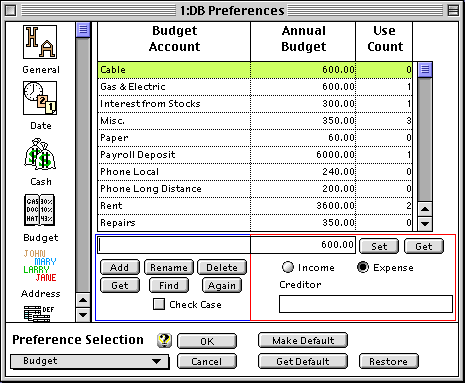
Task: Enable the Check Case checkbox
Action: [x=159, y=304]
